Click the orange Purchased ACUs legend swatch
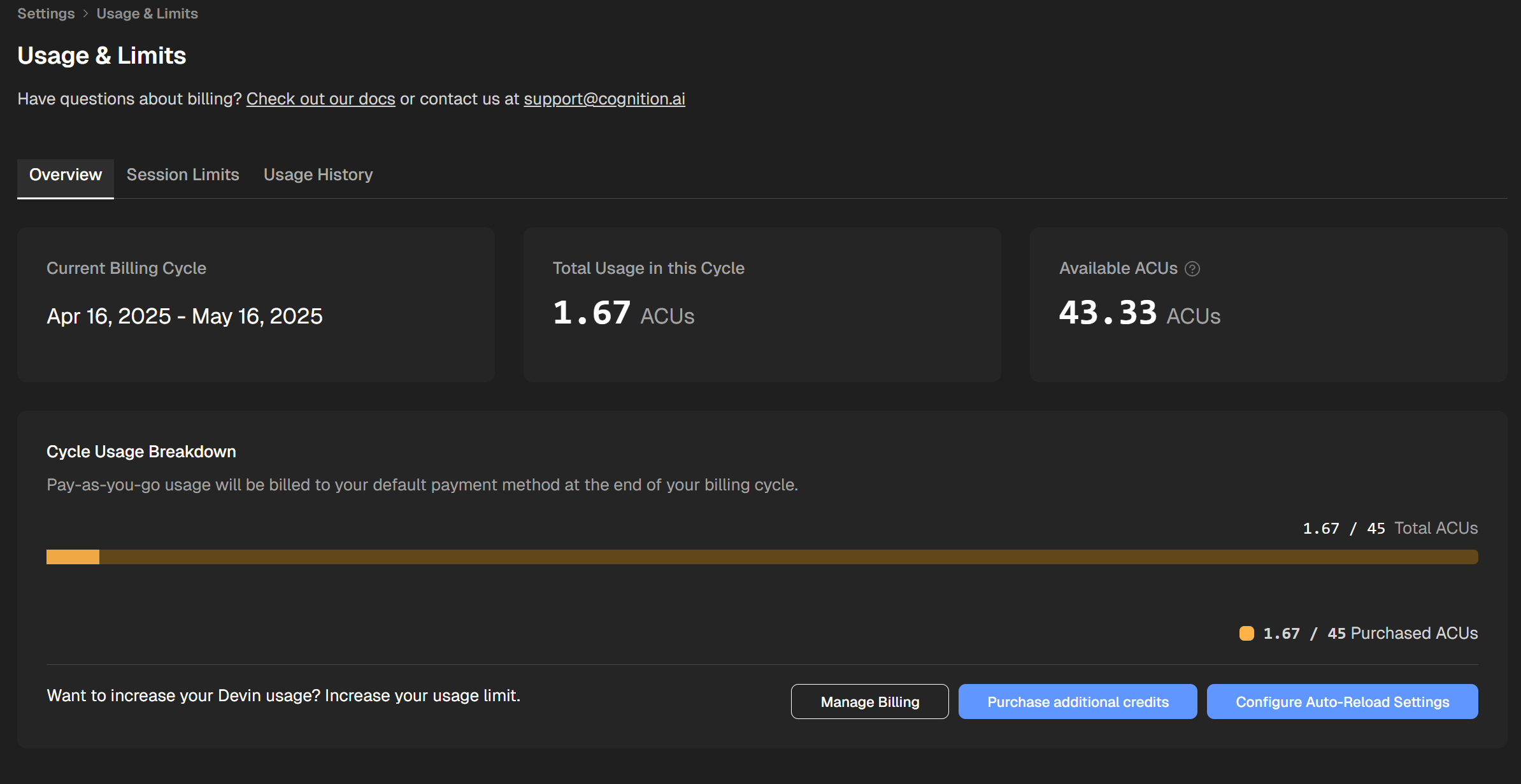The image size is (1521, 784). [1246, 633]
